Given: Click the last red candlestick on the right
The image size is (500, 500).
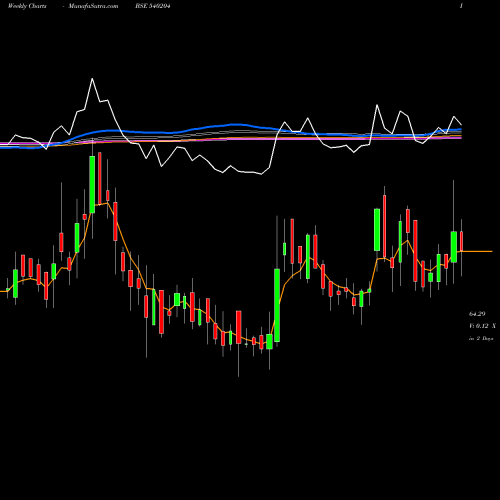Looking at the screenshot, I should click(x=462, y=241).
